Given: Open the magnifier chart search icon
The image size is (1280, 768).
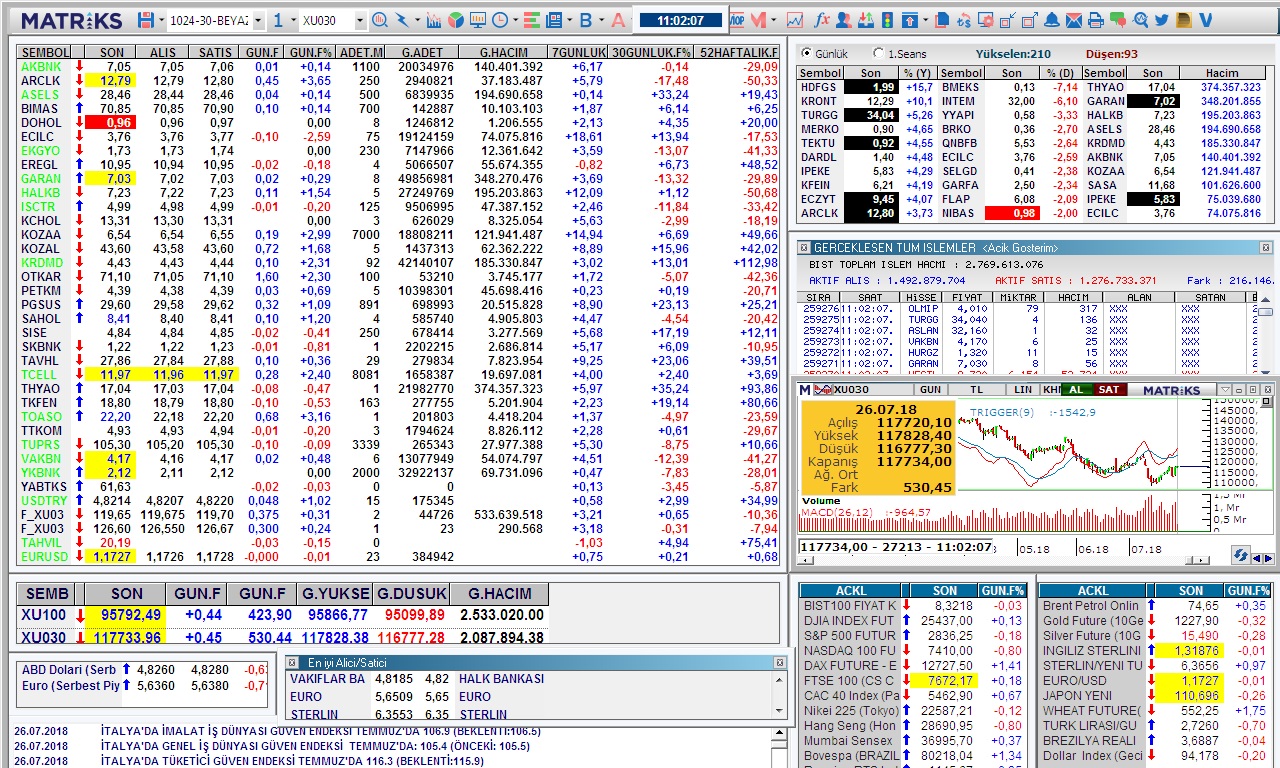Looking at the screenshot, I should [x=380, y=20].
